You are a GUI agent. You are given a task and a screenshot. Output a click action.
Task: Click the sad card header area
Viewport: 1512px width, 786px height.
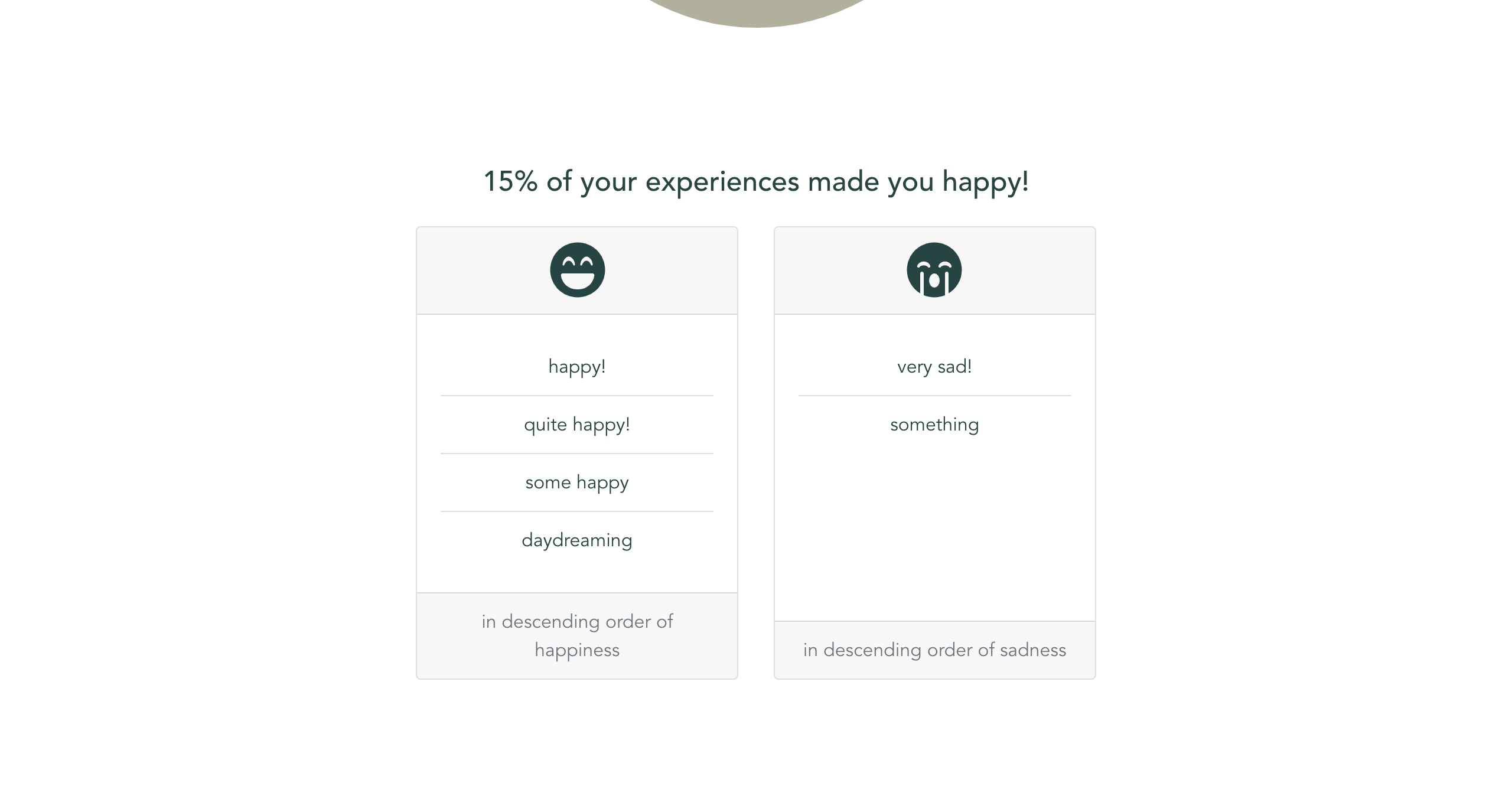coord(934,270)
